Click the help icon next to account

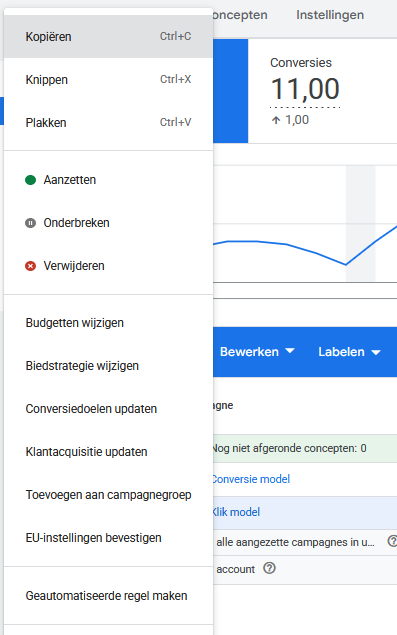pos(269,568)
